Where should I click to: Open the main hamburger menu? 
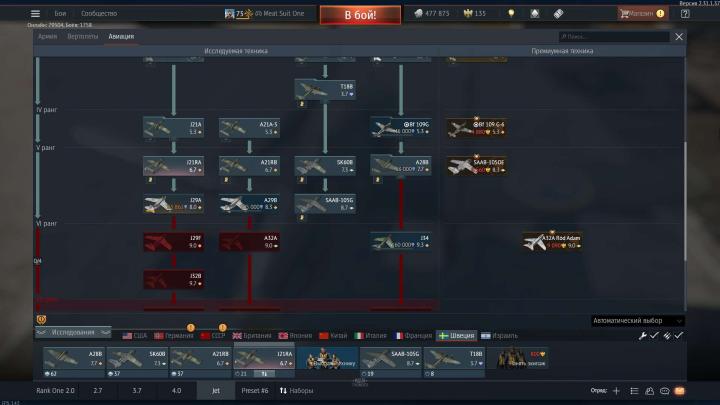click(35, 14)
